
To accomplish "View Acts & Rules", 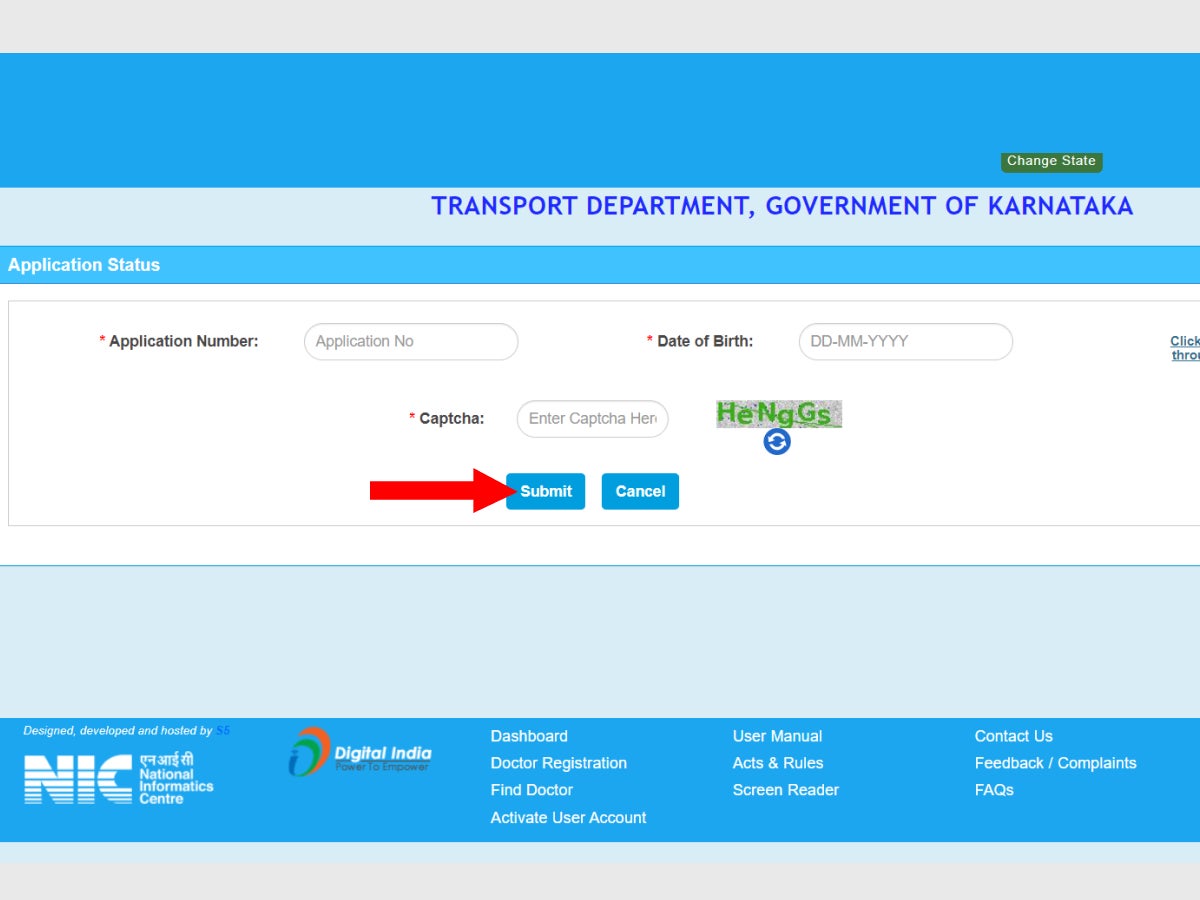I will coord(777,763).
